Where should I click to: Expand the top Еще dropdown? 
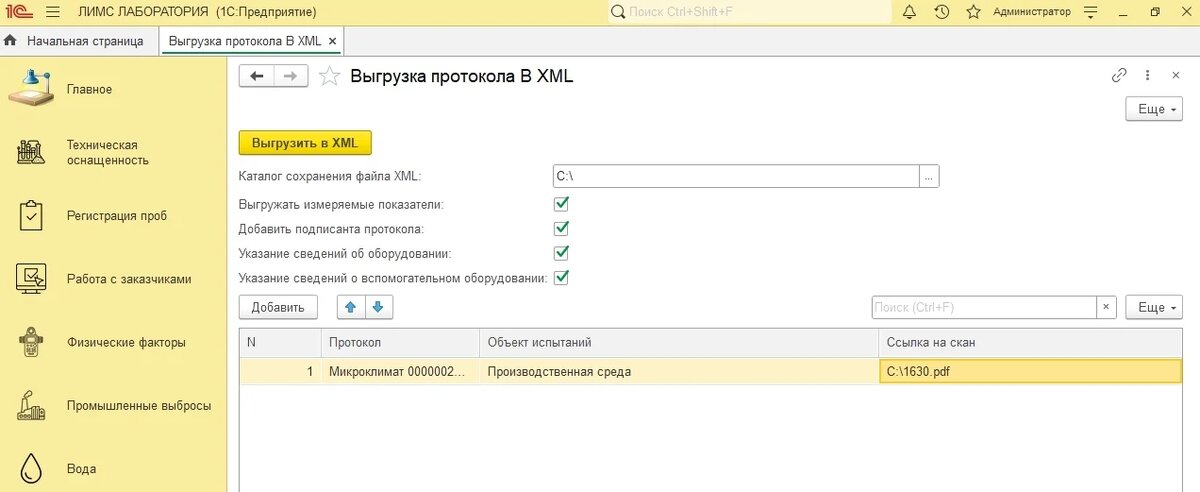coord(1154,110)
